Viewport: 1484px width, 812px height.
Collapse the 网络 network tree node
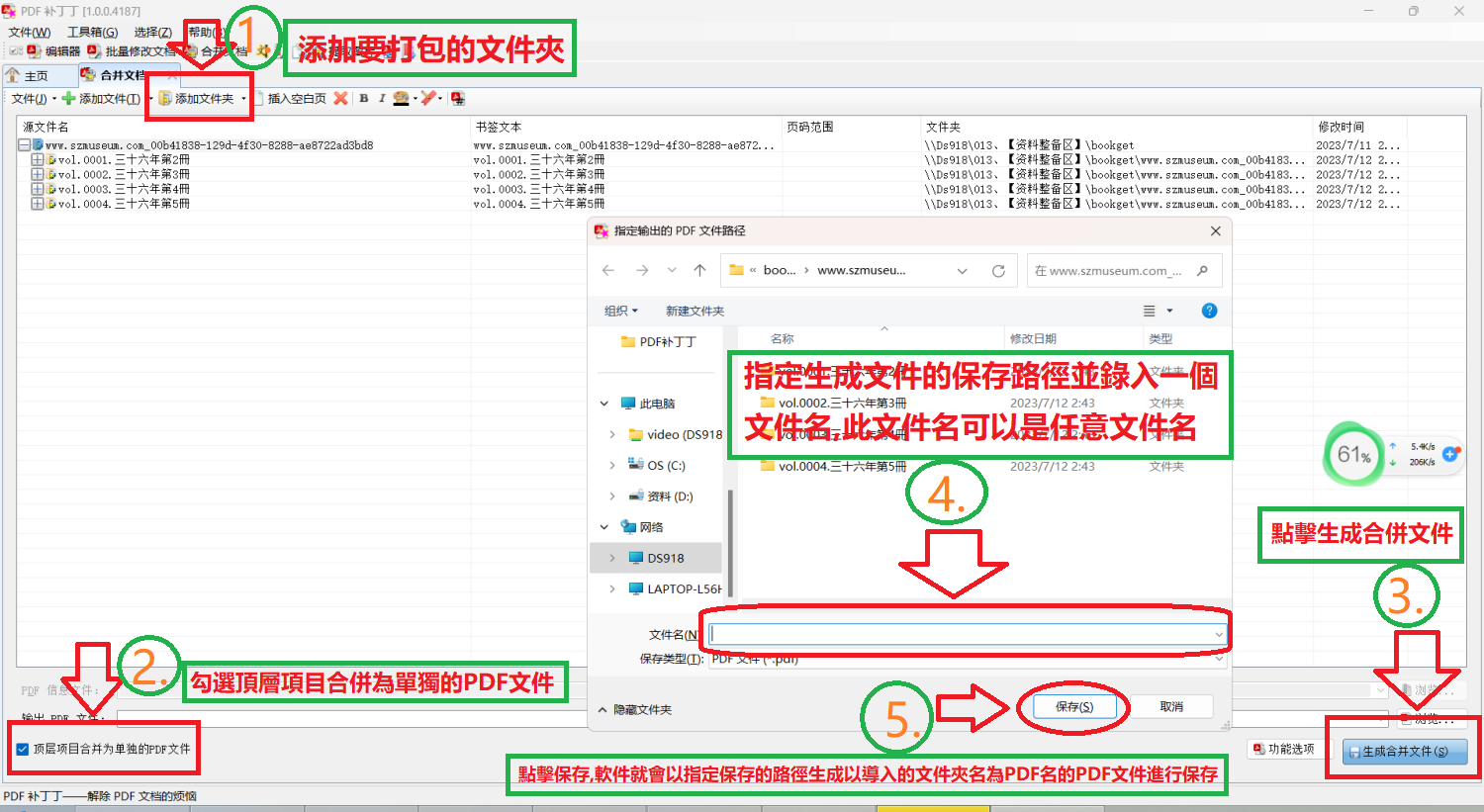click(x=604, y=527)
